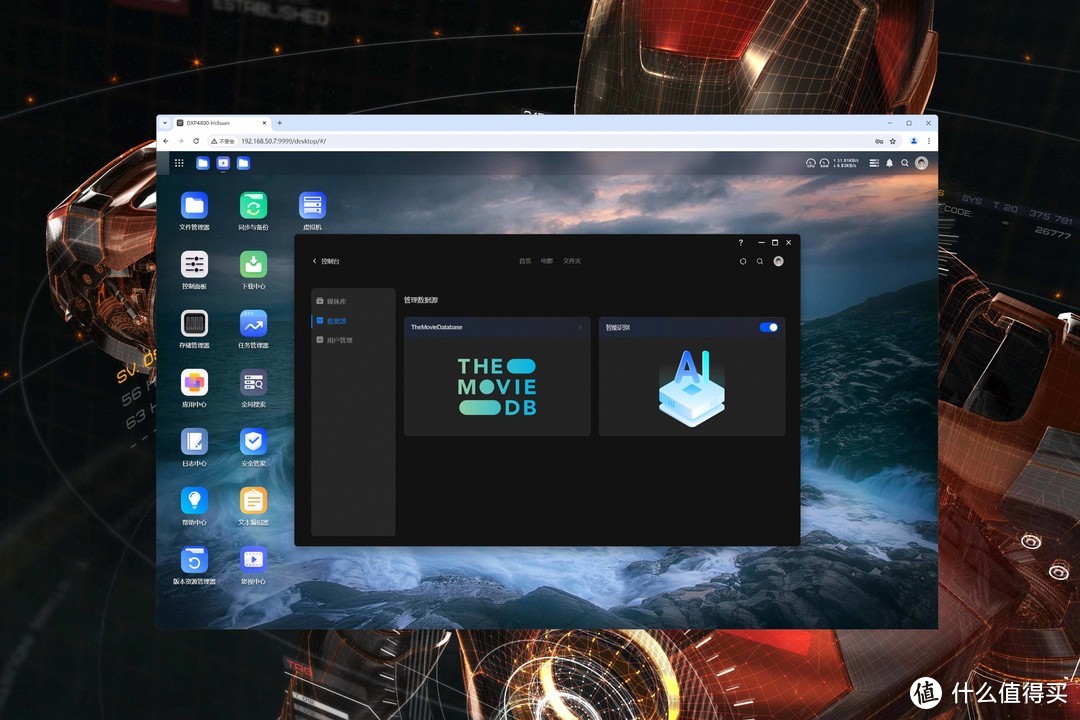Open the notifications bell in the NAS top bar
The width and height of the screenshot is (1080, 720).
[889, 163]
